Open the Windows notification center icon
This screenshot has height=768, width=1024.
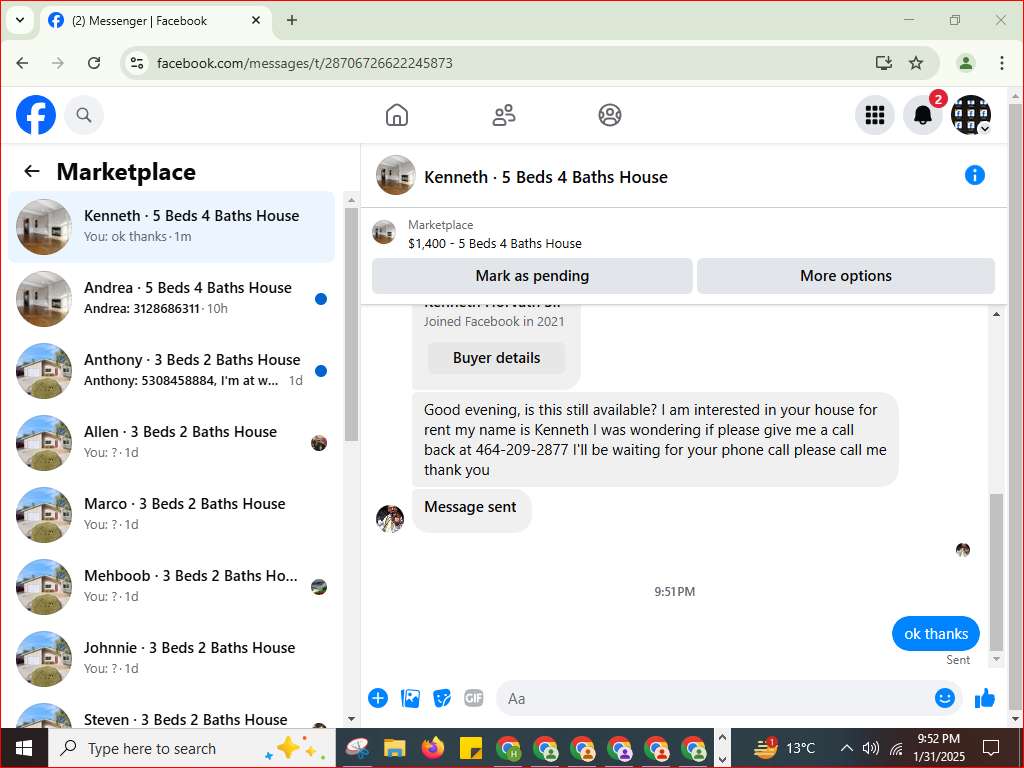point(991,748)
